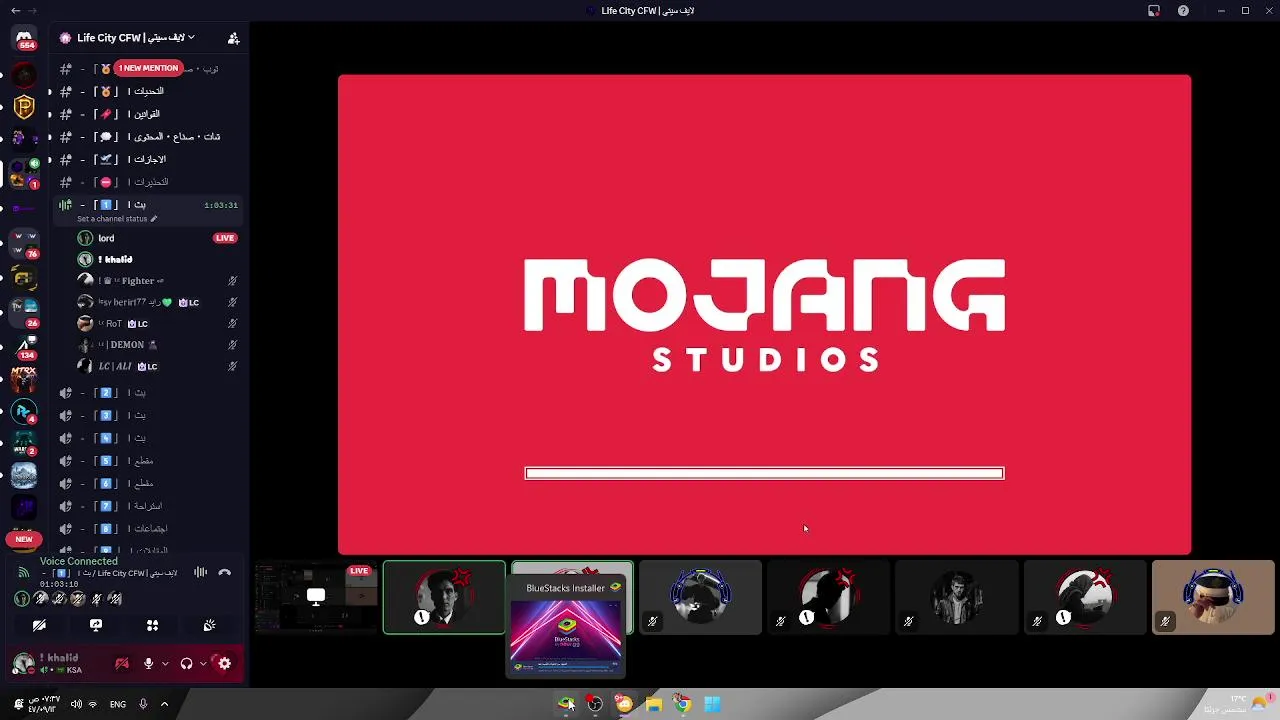Select the green-outlined participant tile
Image resolution: width=1280 pixels, height=720 pixels.
[x=444, y=598]
